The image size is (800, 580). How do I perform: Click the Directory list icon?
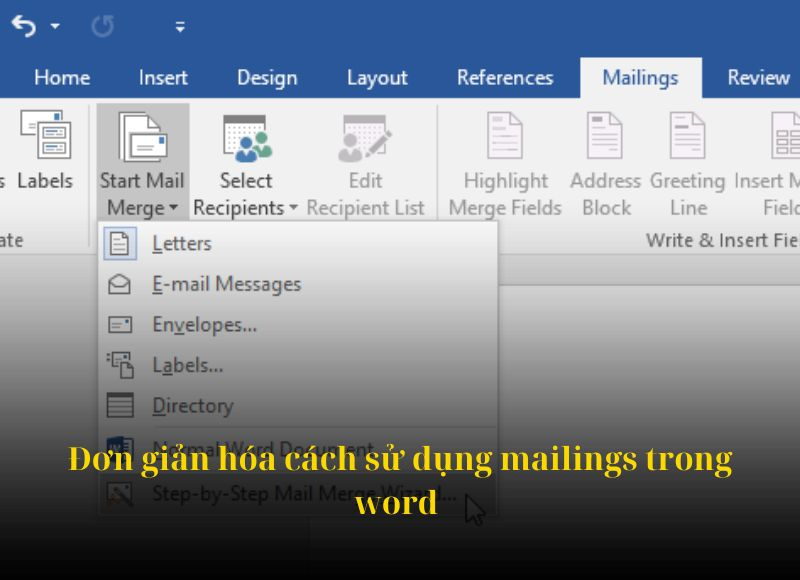(x=120, y=406)
